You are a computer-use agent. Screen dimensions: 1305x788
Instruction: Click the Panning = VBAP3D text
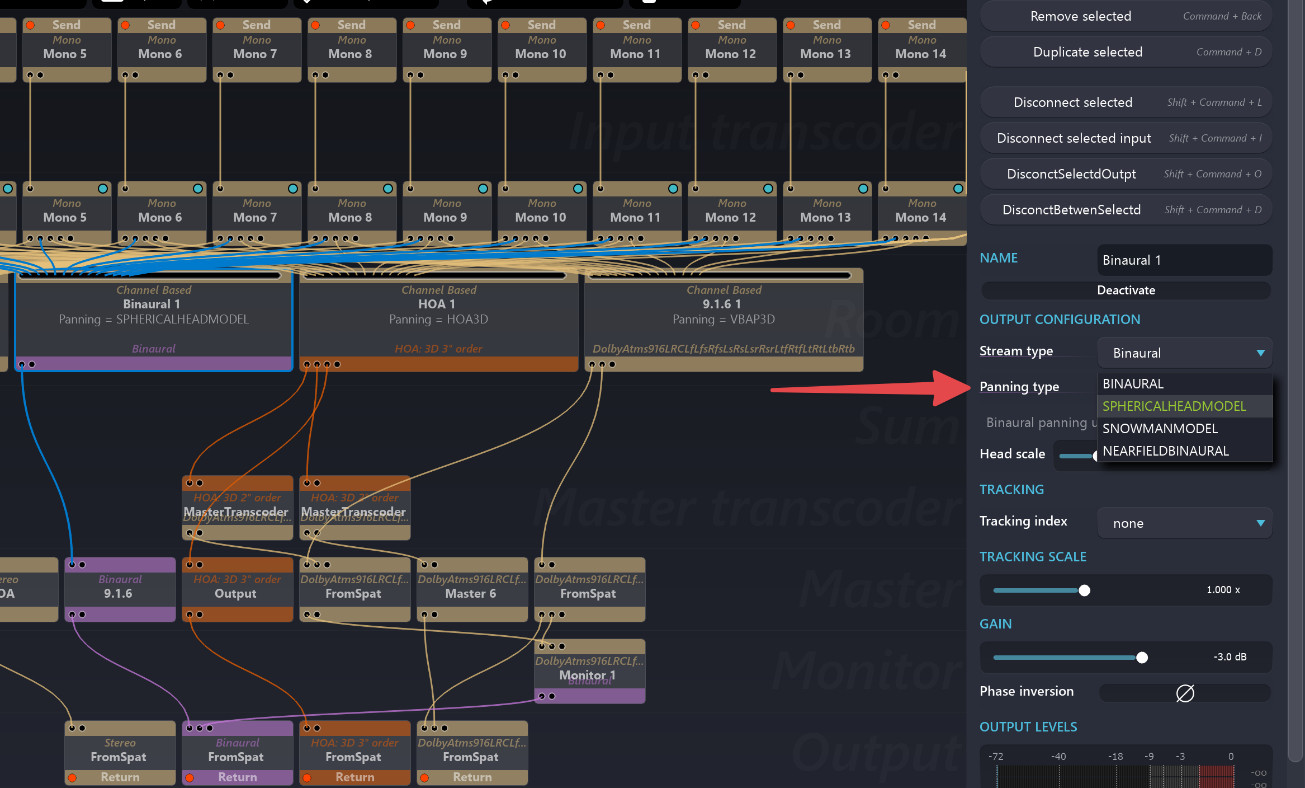point(722,319)
